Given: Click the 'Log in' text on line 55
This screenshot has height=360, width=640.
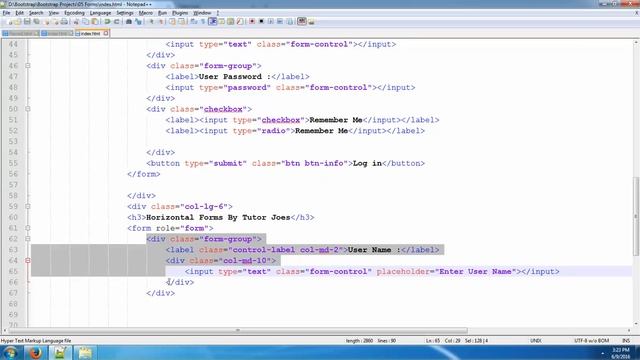Looking at the screenshot, I should (x=367, y=163).
